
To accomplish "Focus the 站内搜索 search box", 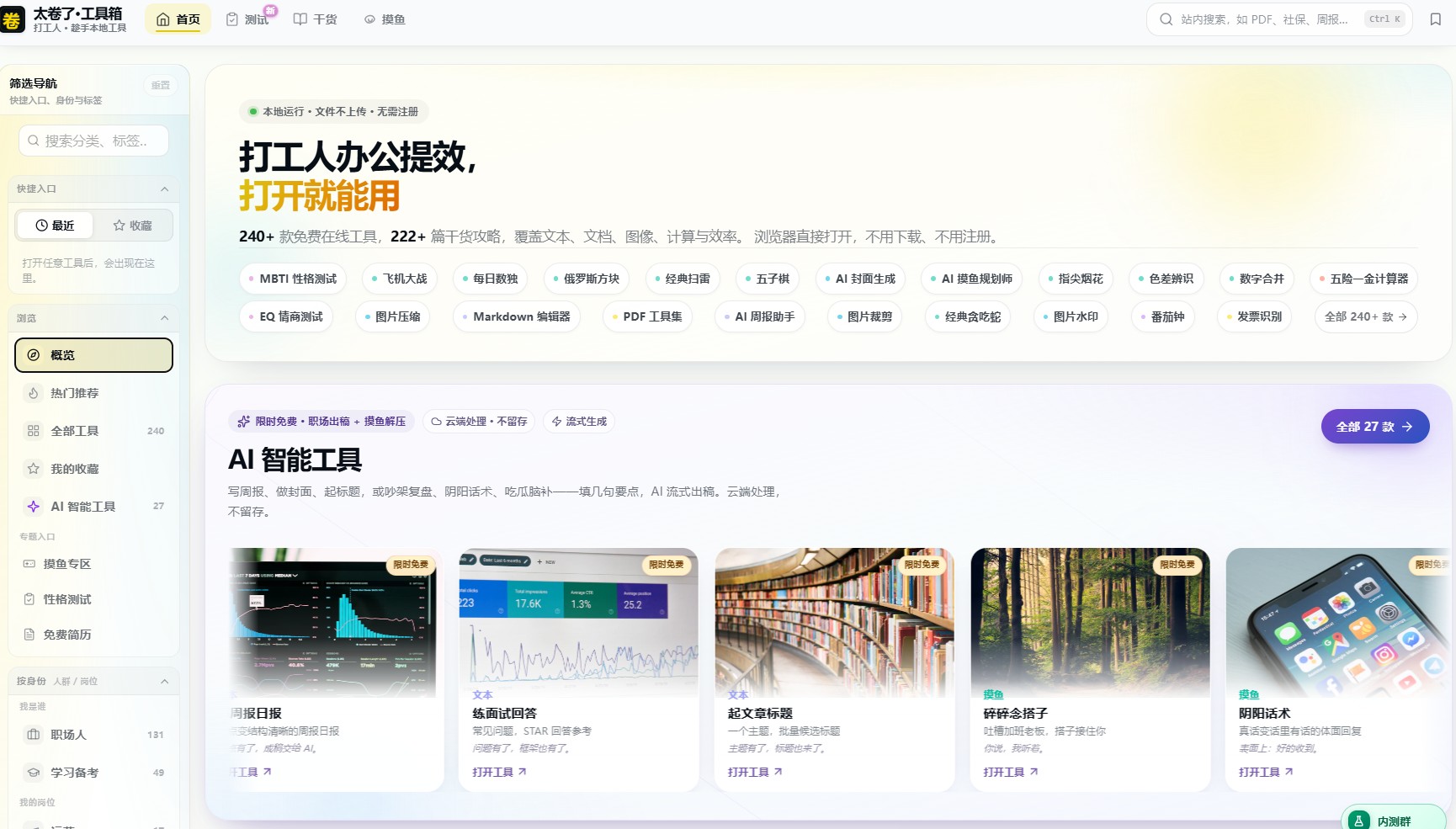I will click(1279, 19).
